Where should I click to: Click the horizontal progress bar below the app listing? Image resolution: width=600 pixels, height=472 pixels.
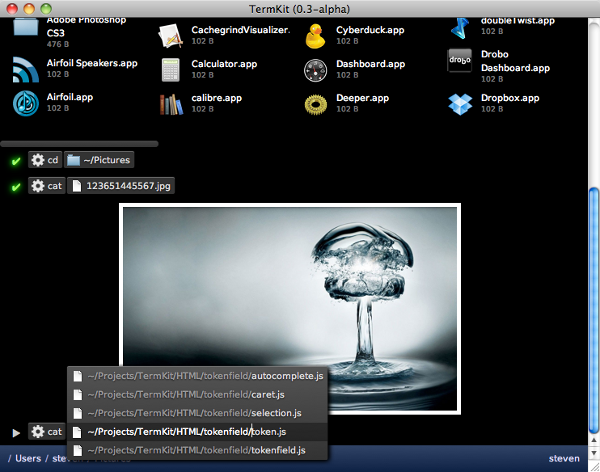point(79,144)
